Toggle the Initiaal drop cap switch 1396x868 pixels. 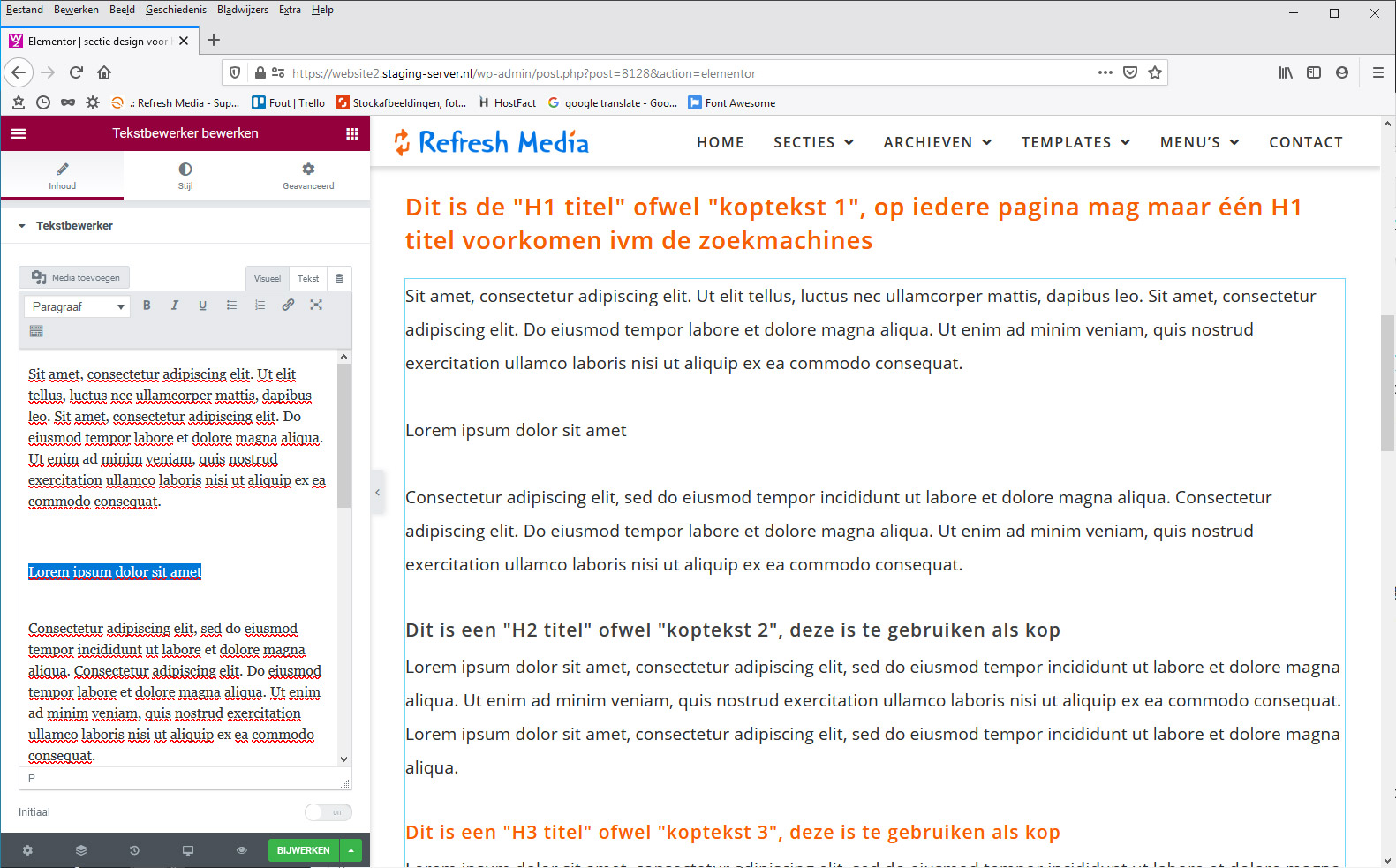pyautogui.click(x=328, y=812)
